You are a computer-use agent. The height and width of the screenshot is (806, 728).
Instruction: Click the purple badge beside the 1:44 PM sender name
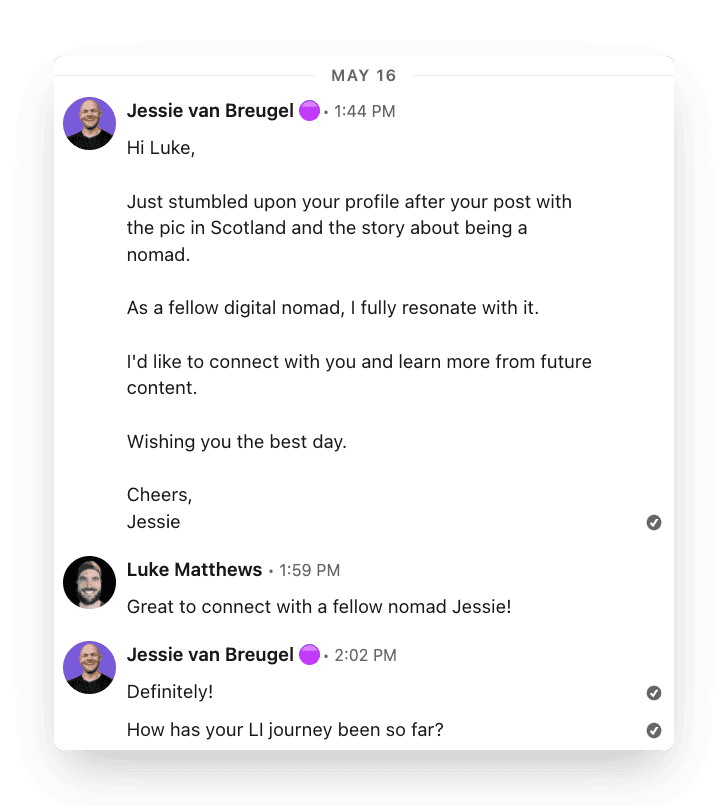(x=309, y=111)
